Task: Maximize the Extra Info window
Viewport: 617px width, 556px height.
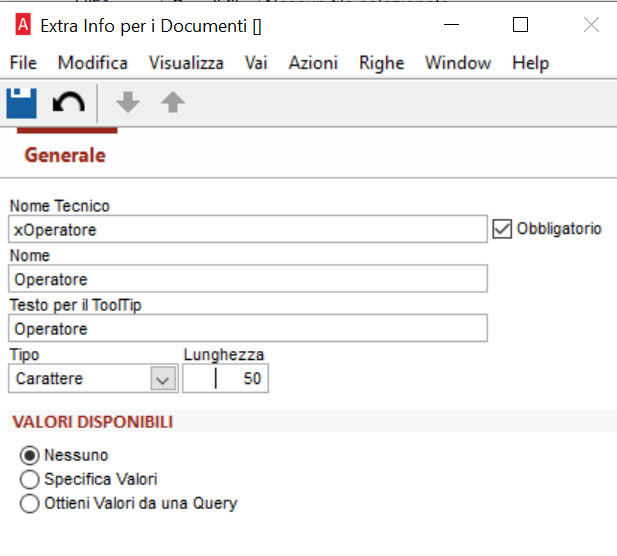Action: [520, 25]
